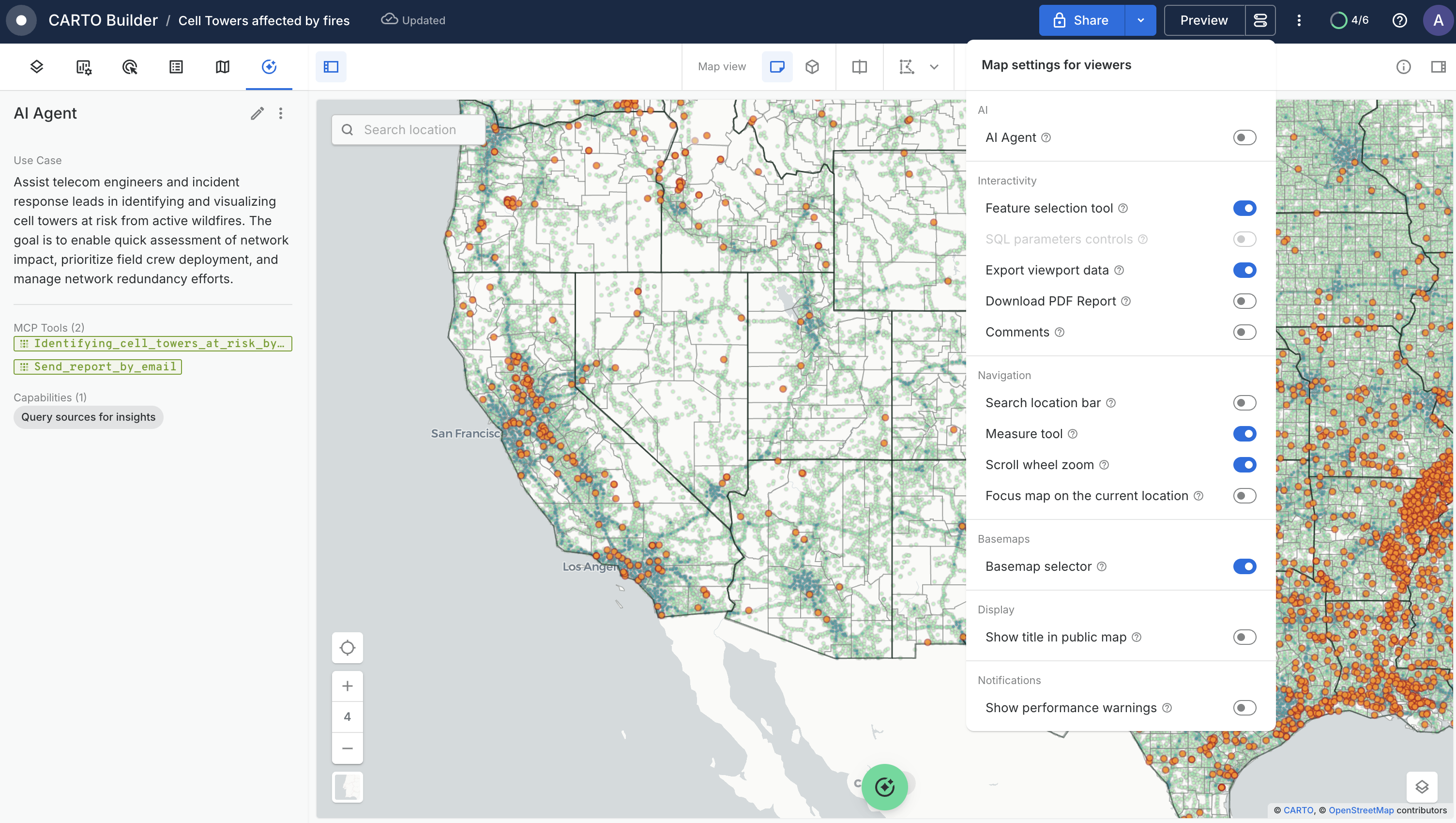
Task: Open the Legend panel icon
Action: [x=176, y=67]
